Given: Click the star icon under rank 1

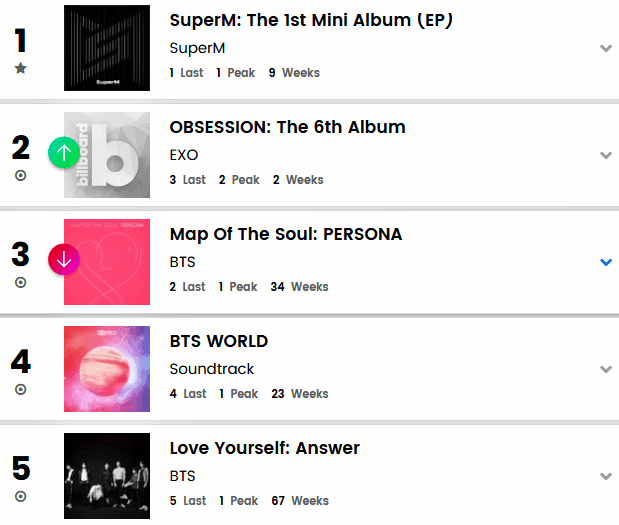Looking at the screenshot, I should coord(21,69).
